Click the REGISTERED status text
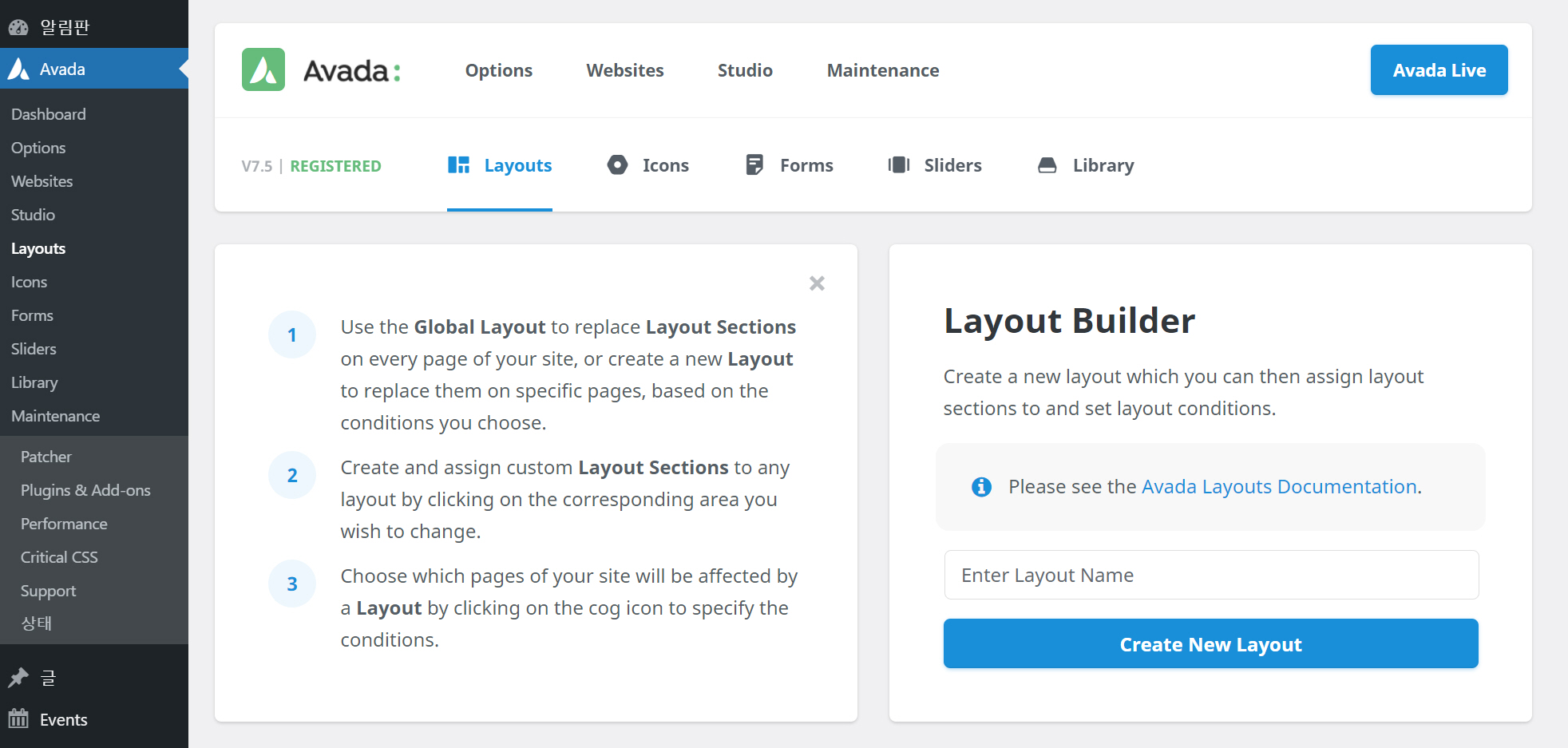Screen dimensions: 1568x748 335,166
